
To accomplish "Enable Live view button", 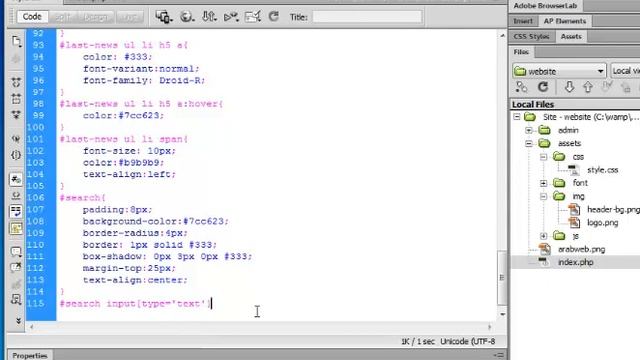I will point(130,17).
